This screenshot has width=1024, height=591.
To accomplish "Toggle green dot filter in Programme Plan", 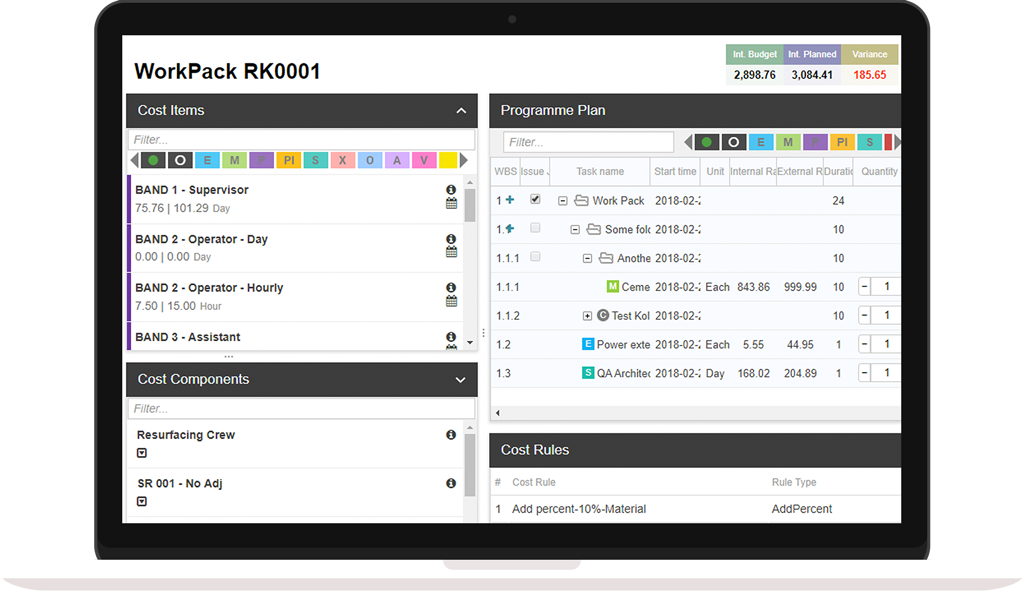I will tap(707, 142).
